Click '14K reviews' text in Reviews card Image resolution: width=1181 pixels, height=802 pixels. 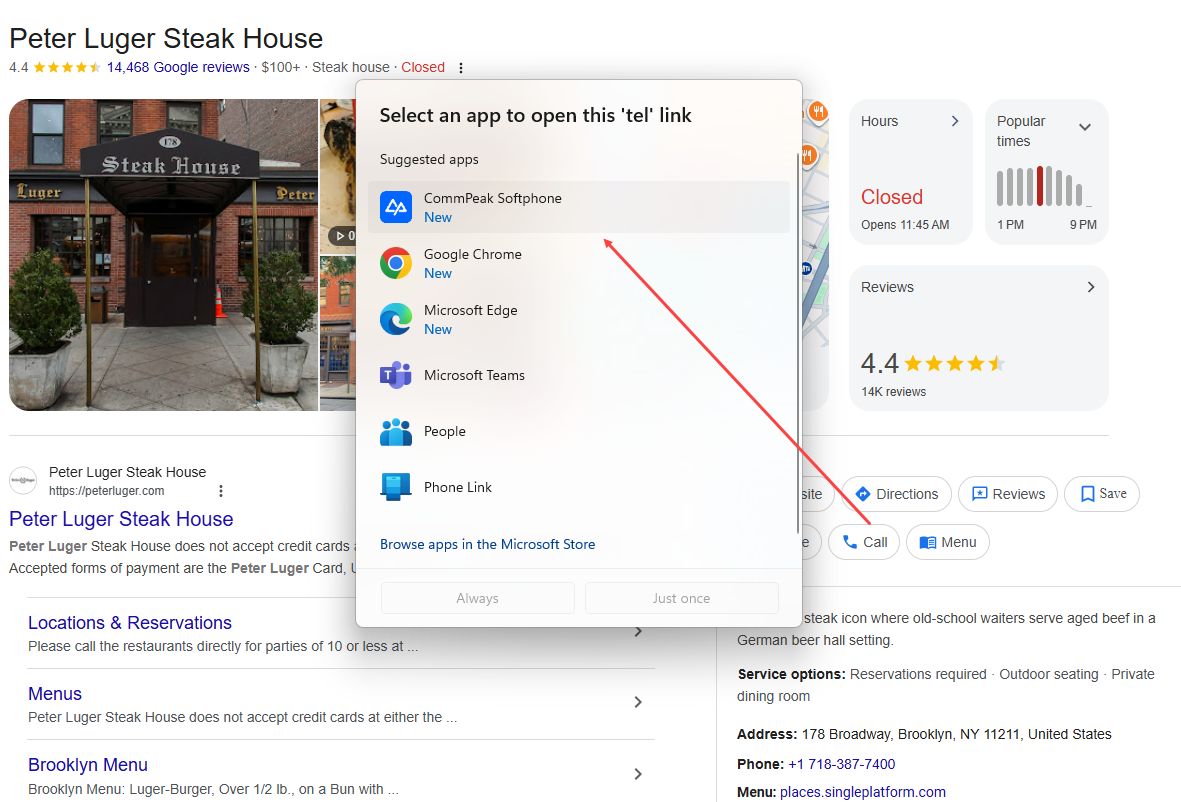click(x=893, y=392)
